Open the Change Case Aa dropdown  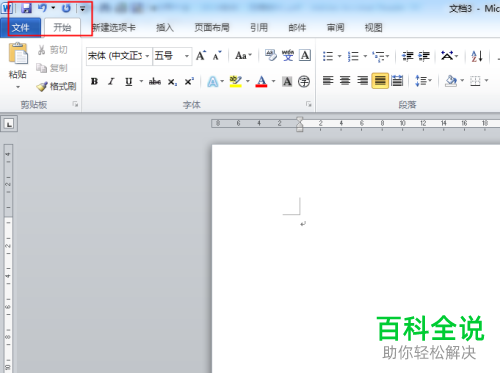[243, 56]
